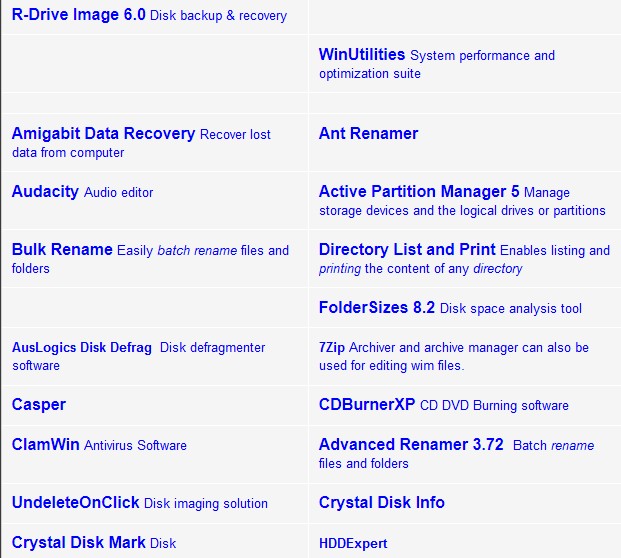The height and width of the screenshot is (558, 621).
Task: Click 'CD DVD Burning software' text
Action: pyautogui.click(x=494, y=406)
